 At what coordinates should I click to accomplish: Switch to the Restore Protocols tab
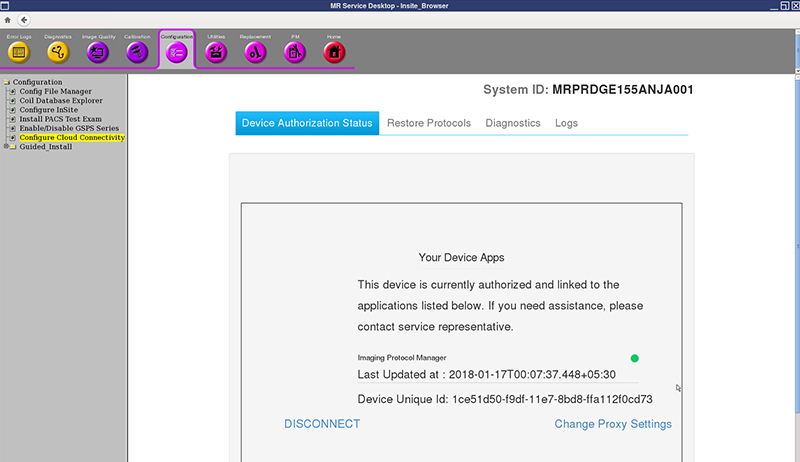pyautogui.click(x=428, y=123)
